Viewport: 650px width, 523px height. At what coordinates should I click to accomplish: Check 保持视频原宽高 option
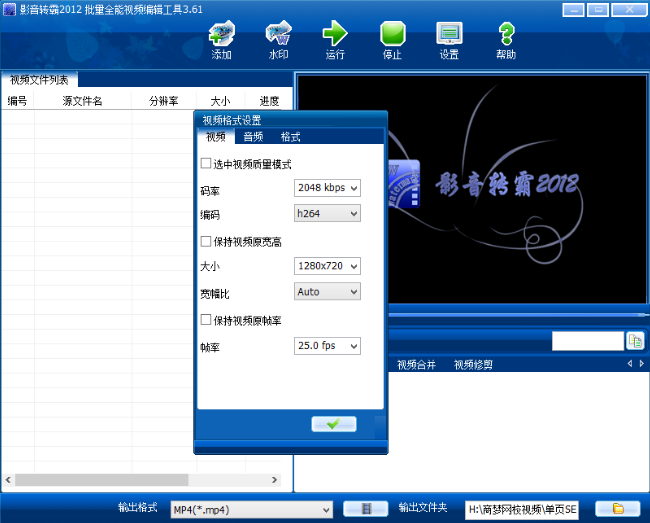click(206, 241)
